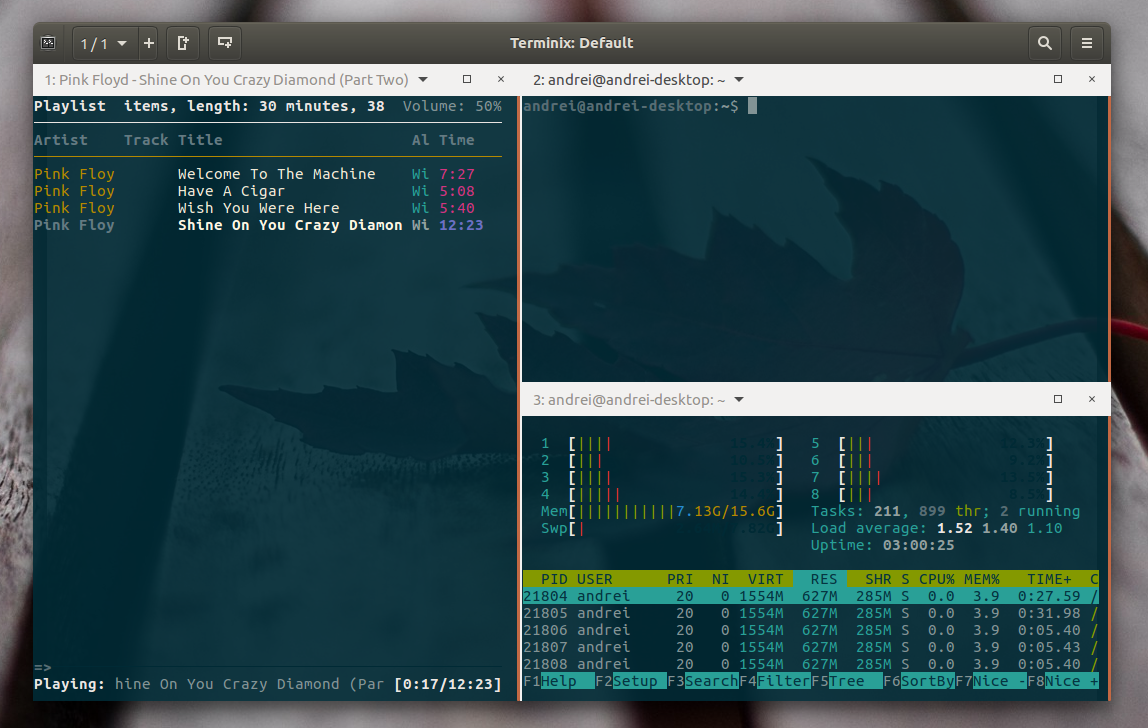Click the 12:23 track time
The width and height of the screenshot is (1148, 728).
(461, 225)
